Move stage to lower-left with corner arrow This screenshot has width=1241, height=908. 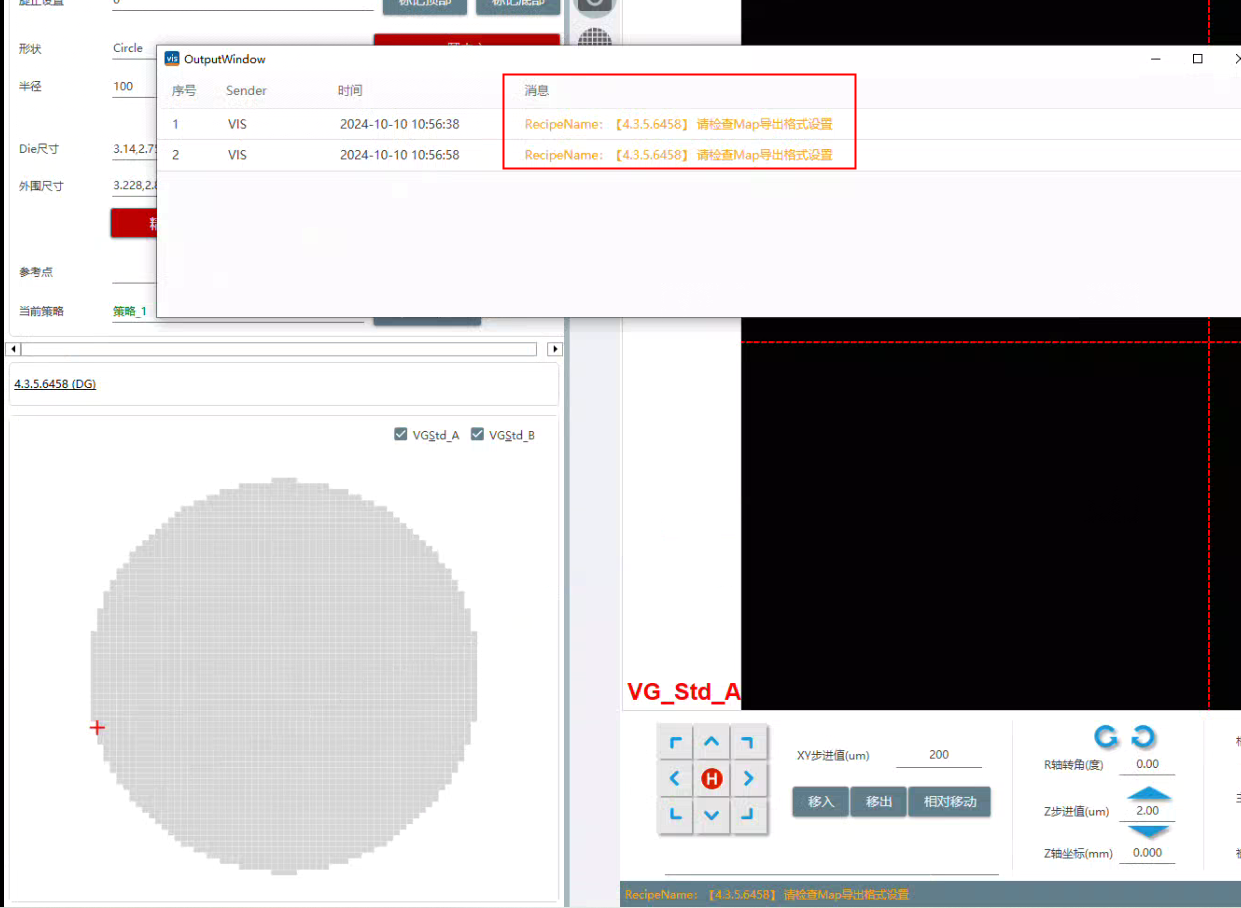coord(675,815)
